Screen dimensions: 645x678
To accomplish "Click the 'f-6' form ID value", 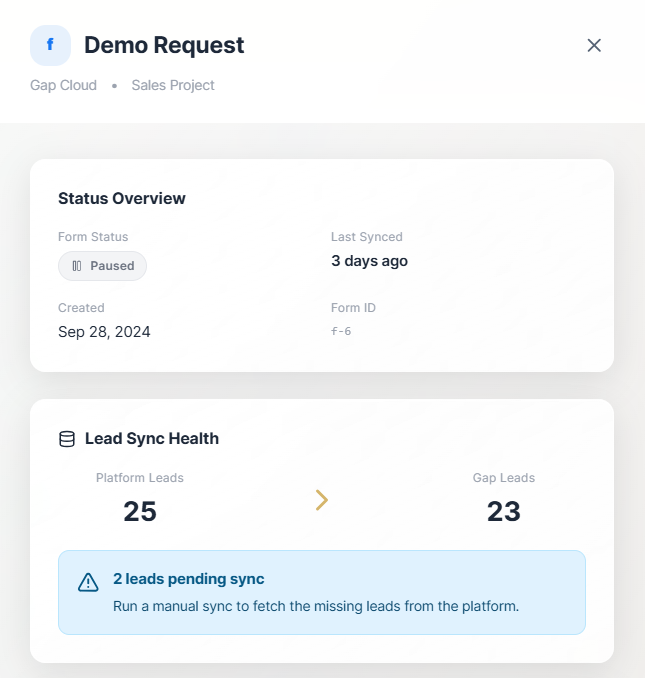I will point(341,331).
